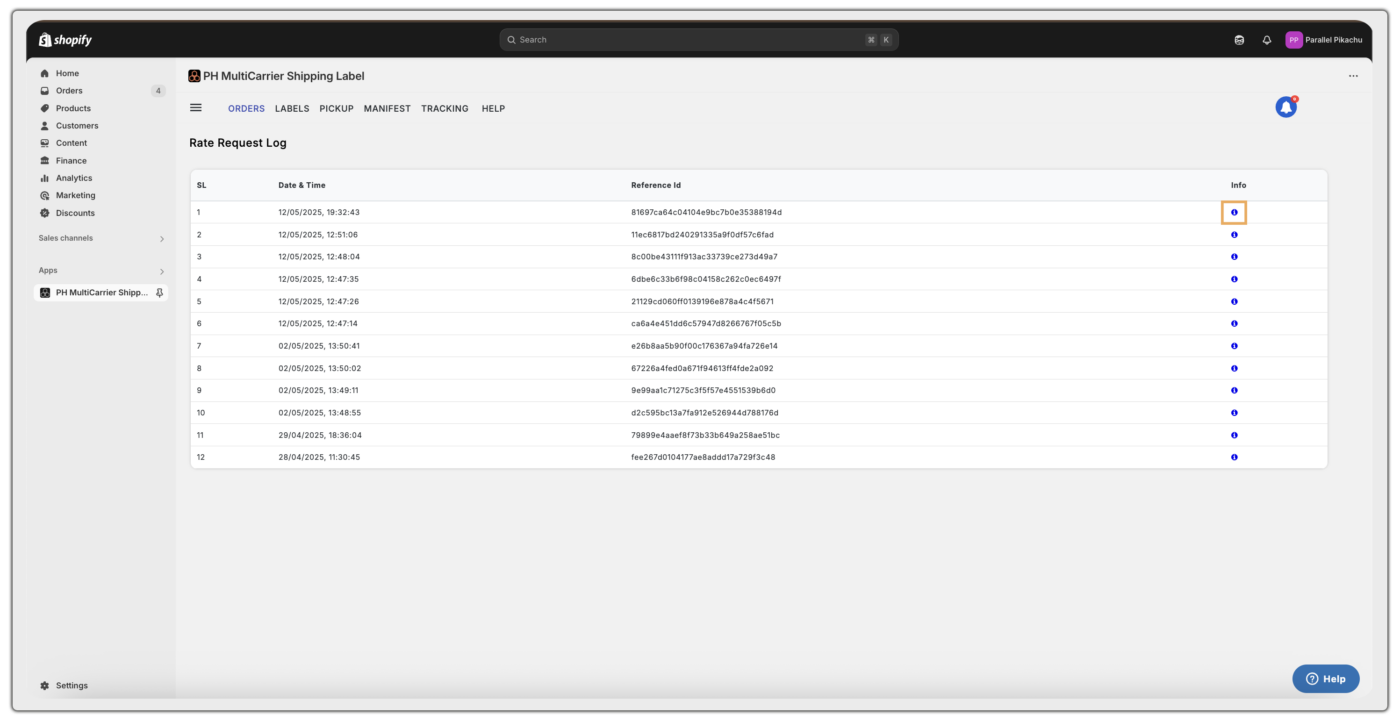
Task: Open info icon for row 12:47:35
Action: (x=1234, y=279)
